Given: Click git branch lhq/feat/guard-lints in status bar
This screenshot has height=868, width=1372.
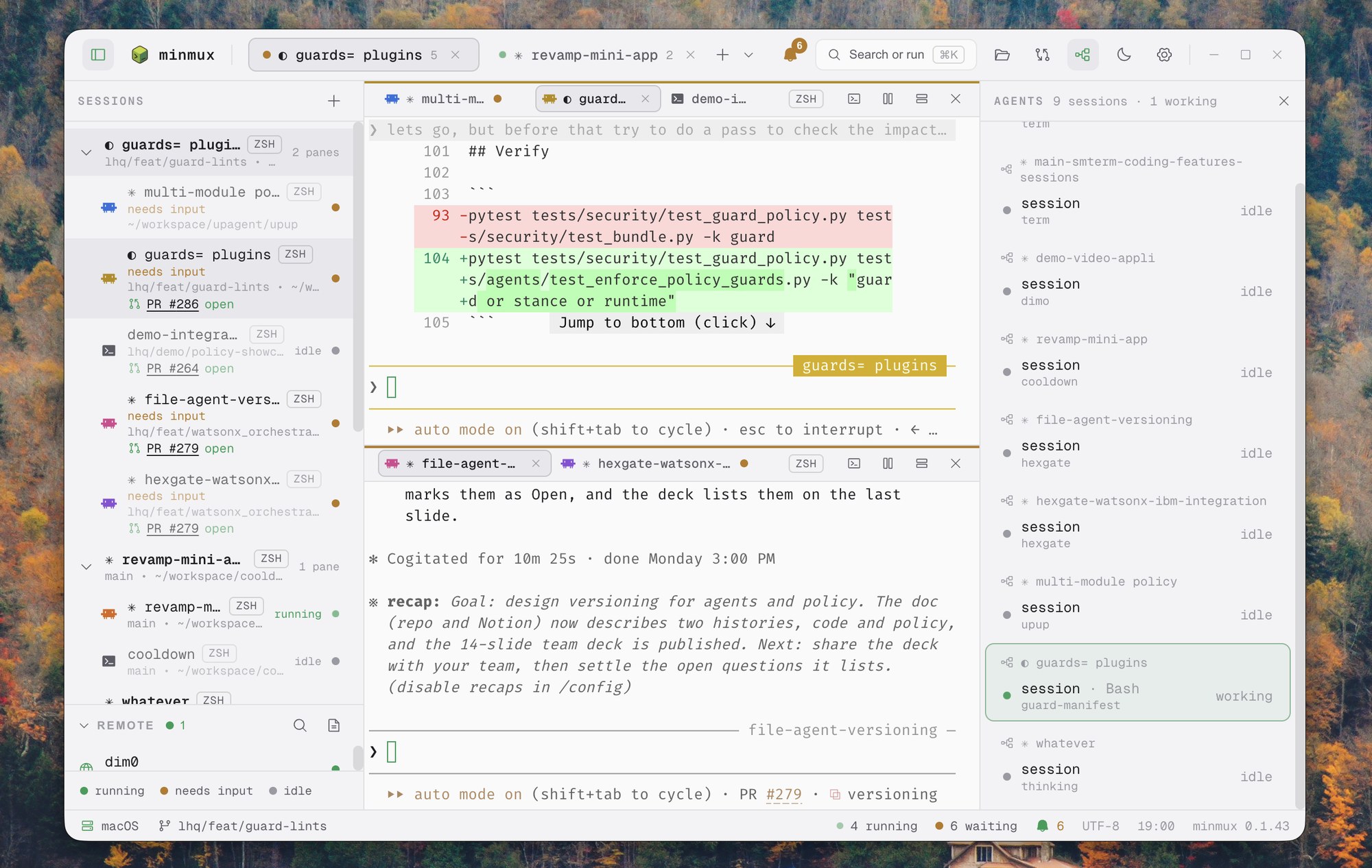Looking at the screenshot, I should point(243,826).
